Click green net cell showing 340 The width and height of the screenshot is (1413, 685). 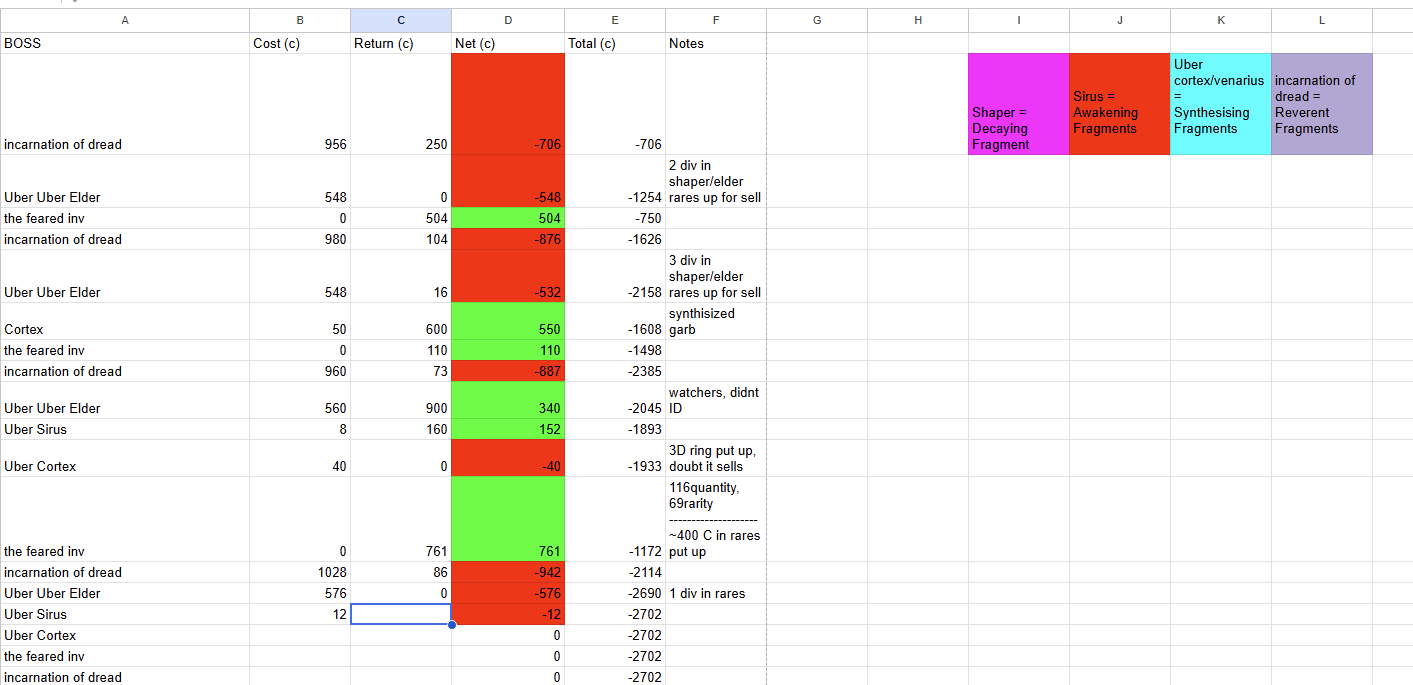[508, 400]
